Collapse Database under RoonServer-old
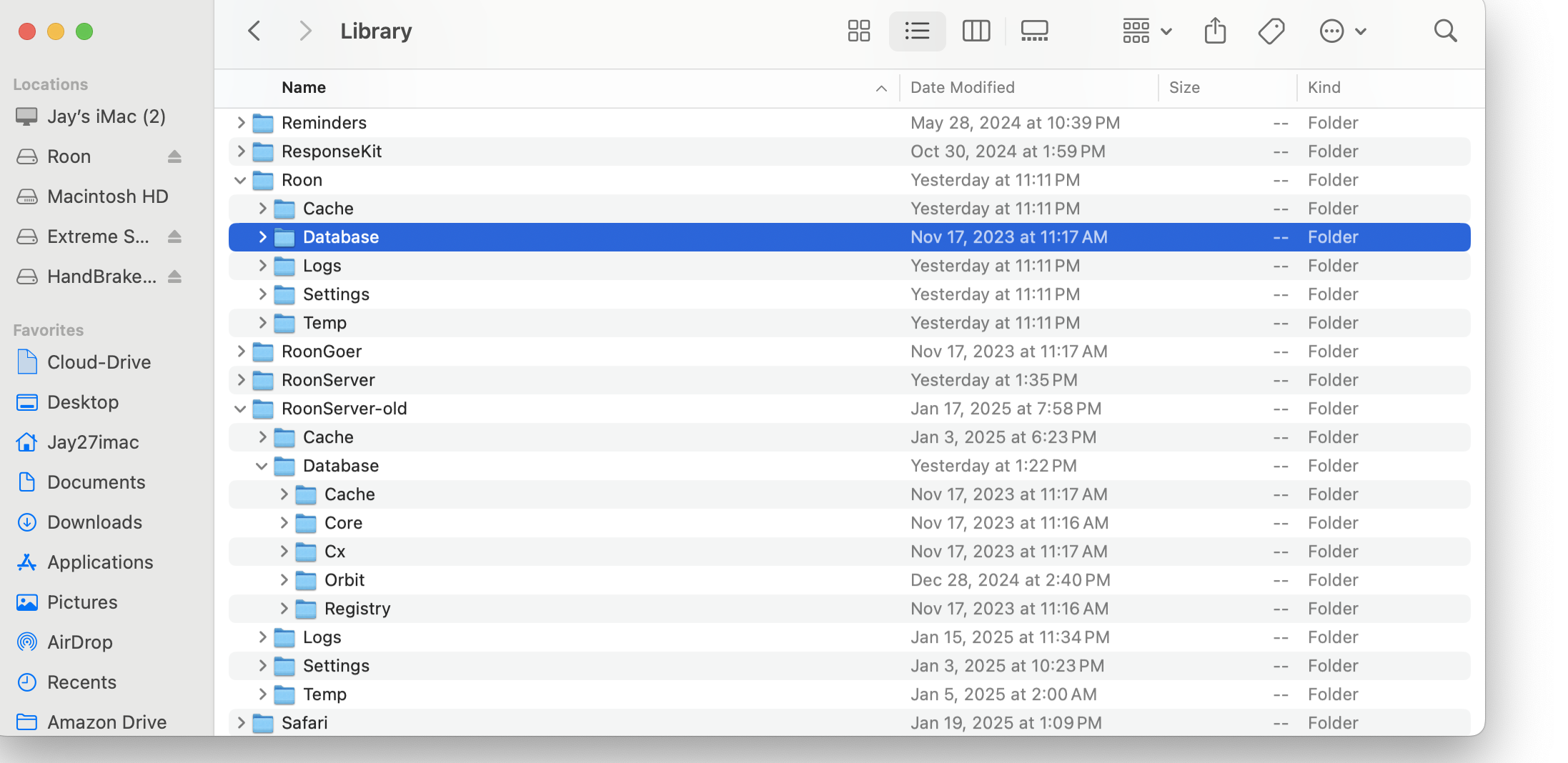 point(262,466)
